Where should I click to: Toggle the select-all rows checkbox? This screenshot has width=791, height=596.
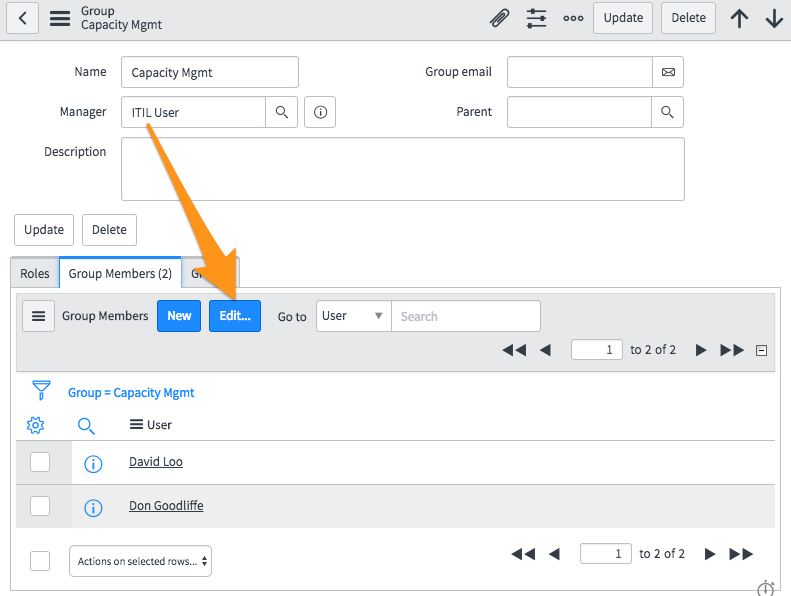tap(40, 561)
